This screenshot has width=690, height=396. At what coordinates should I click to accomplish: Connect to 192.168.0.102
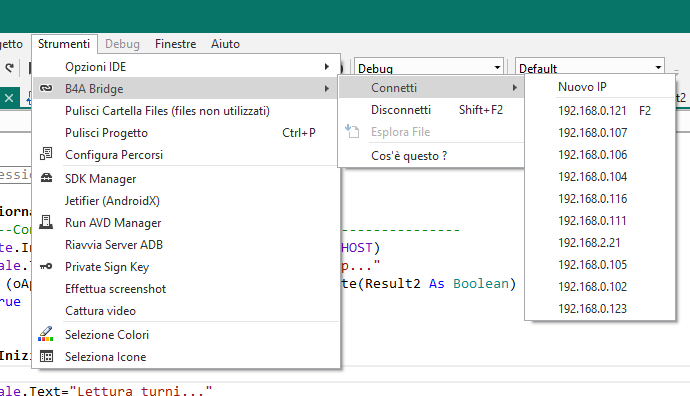click(x=600, y=286)
